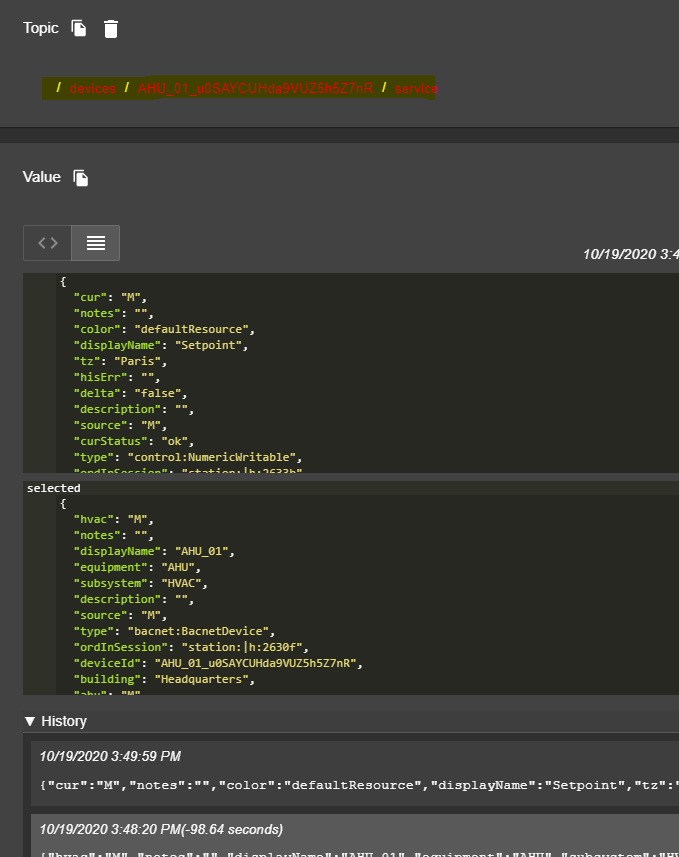Click the Value heading label
The image size is (679, 857).
coord(40,177)
